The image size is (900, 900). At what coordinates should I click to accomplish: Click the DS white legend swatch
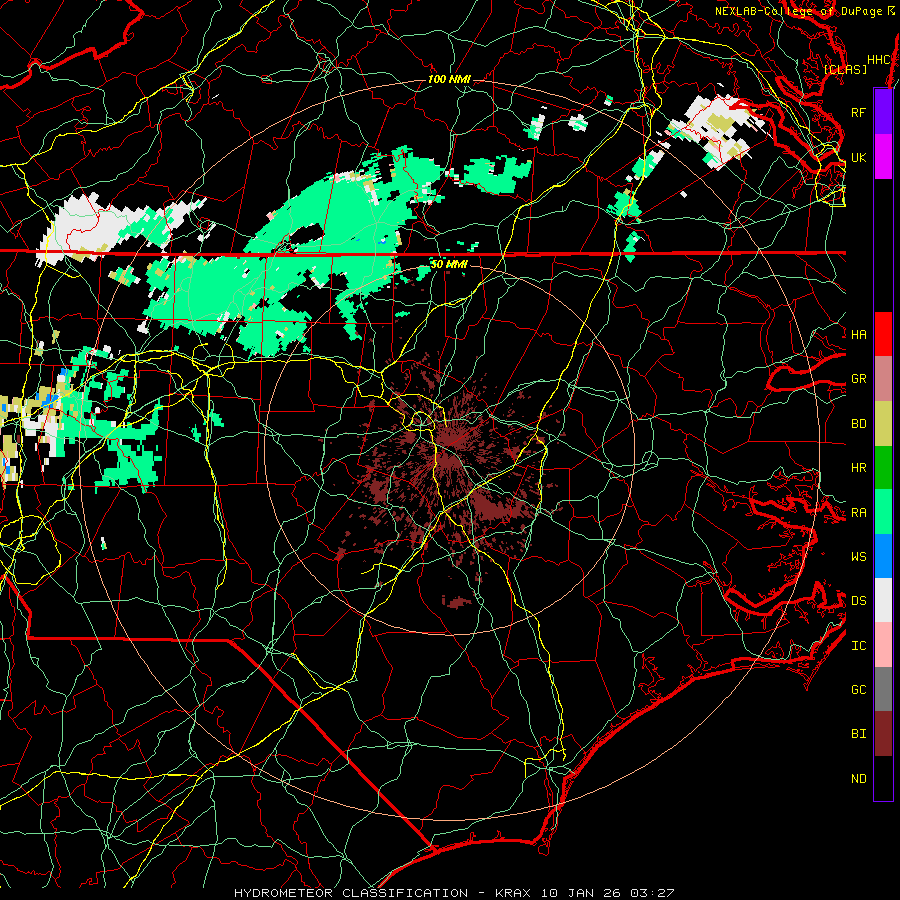[883, 600]
